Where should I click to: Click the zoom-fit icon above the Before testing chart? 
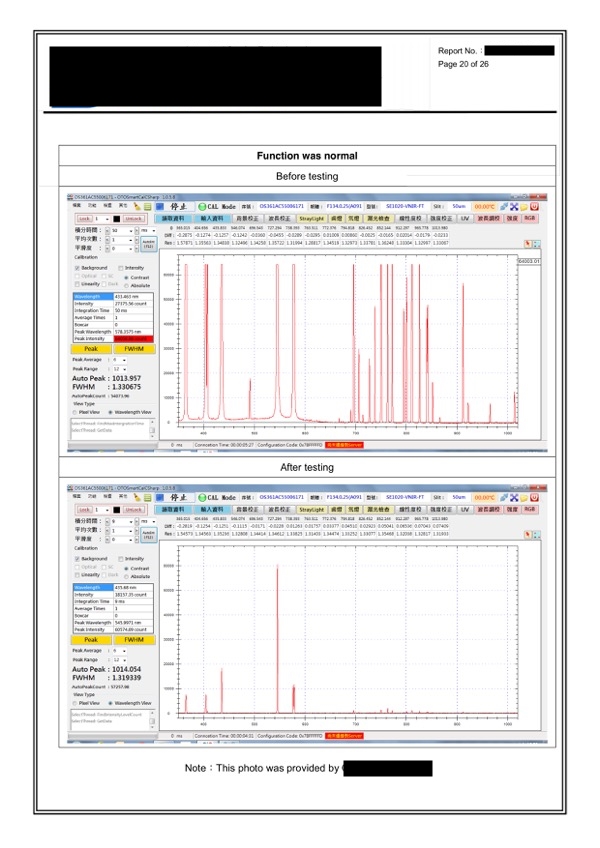[537, 244]
